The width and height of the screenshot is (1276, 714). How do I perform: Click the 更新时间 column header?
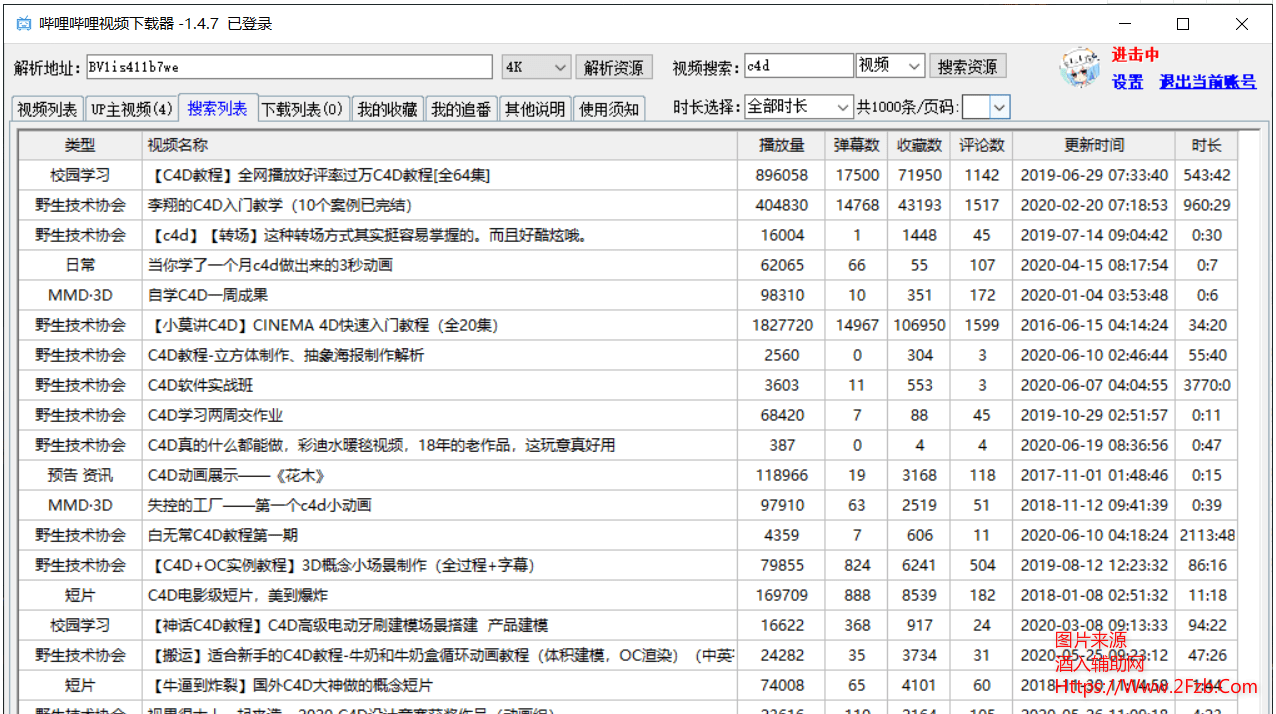click(x=1093, y=146)
